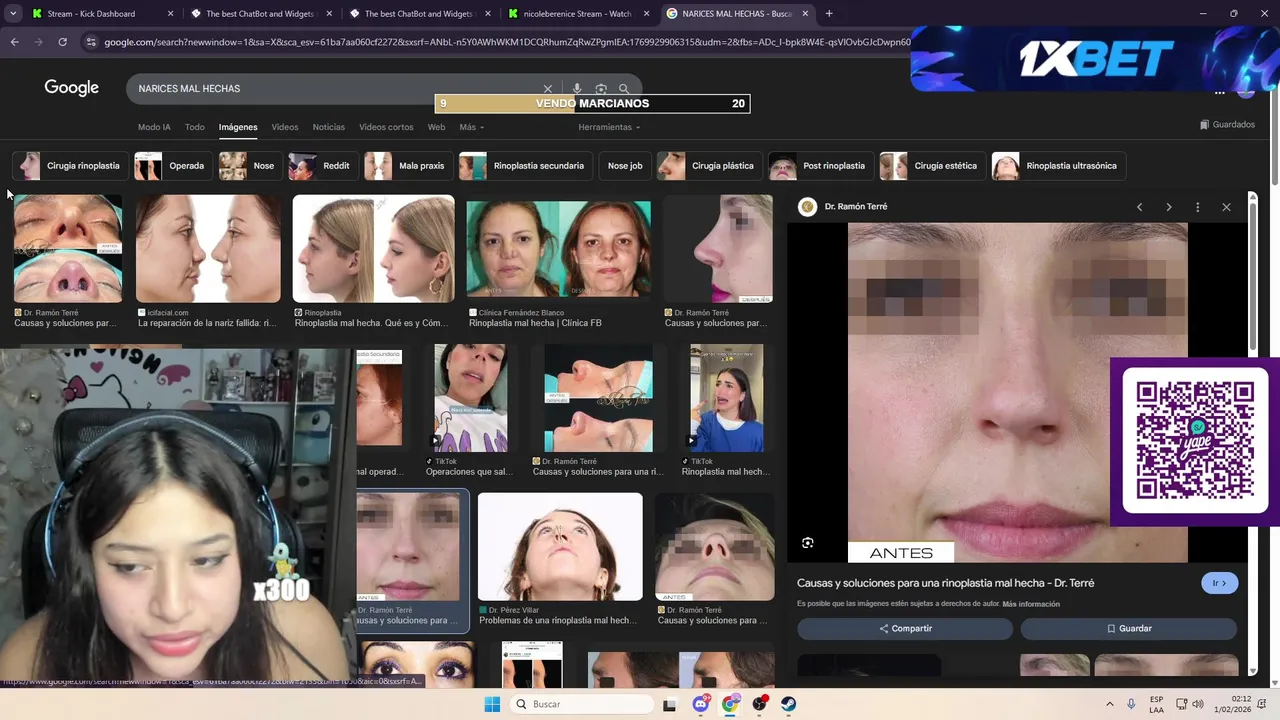Open site information icon in address bar
Viewport: 1280px width, 720px height.
click(91, 42)
